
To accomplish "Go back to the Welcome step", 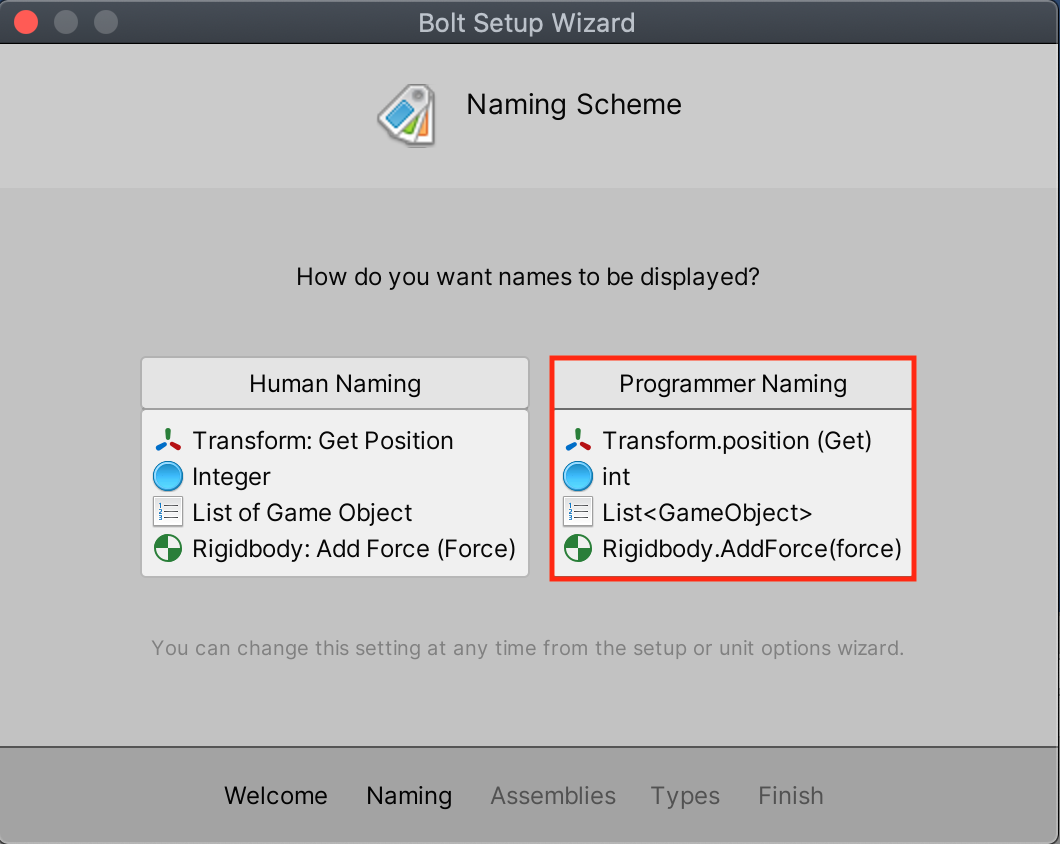I will point(276,796).
